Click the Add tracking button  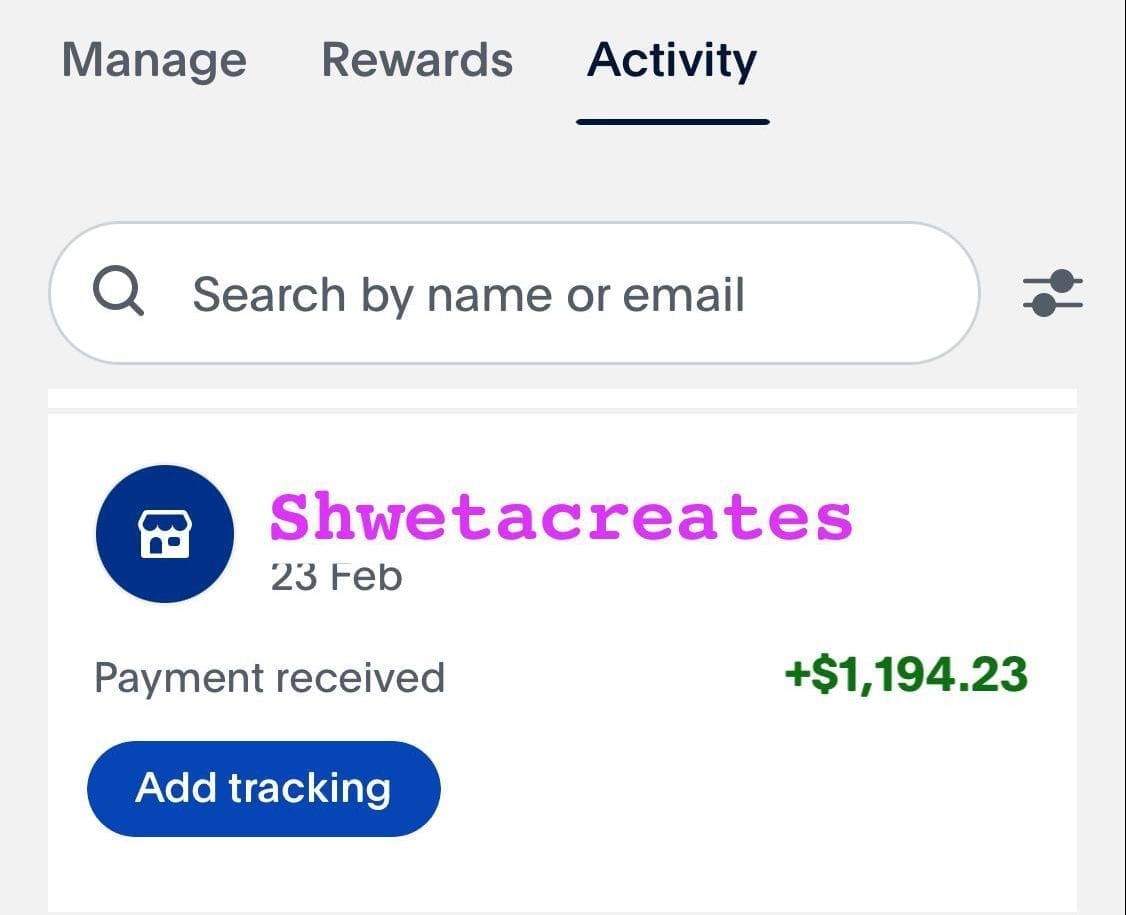click(264, 789)
